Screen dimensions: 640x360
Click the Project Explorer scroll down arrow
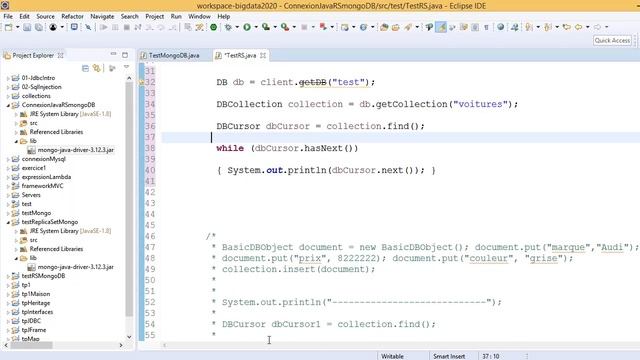[x=129, y=337]
